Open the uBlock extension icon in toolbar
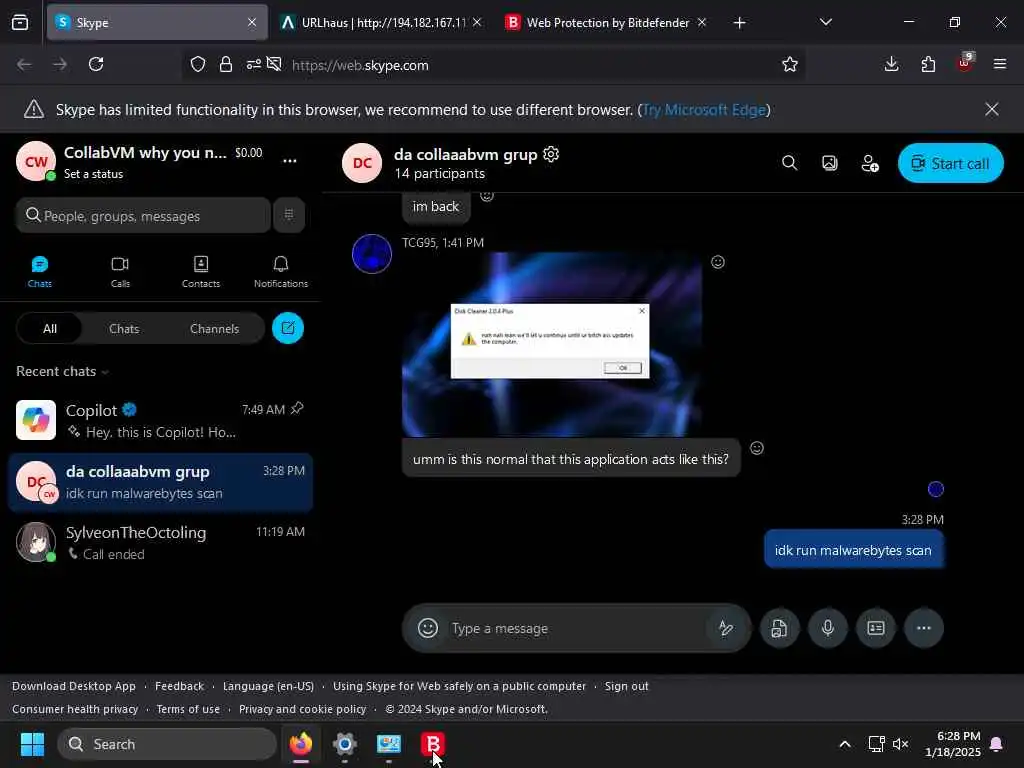Screen dimensions: 1024x768 (965, 63)
